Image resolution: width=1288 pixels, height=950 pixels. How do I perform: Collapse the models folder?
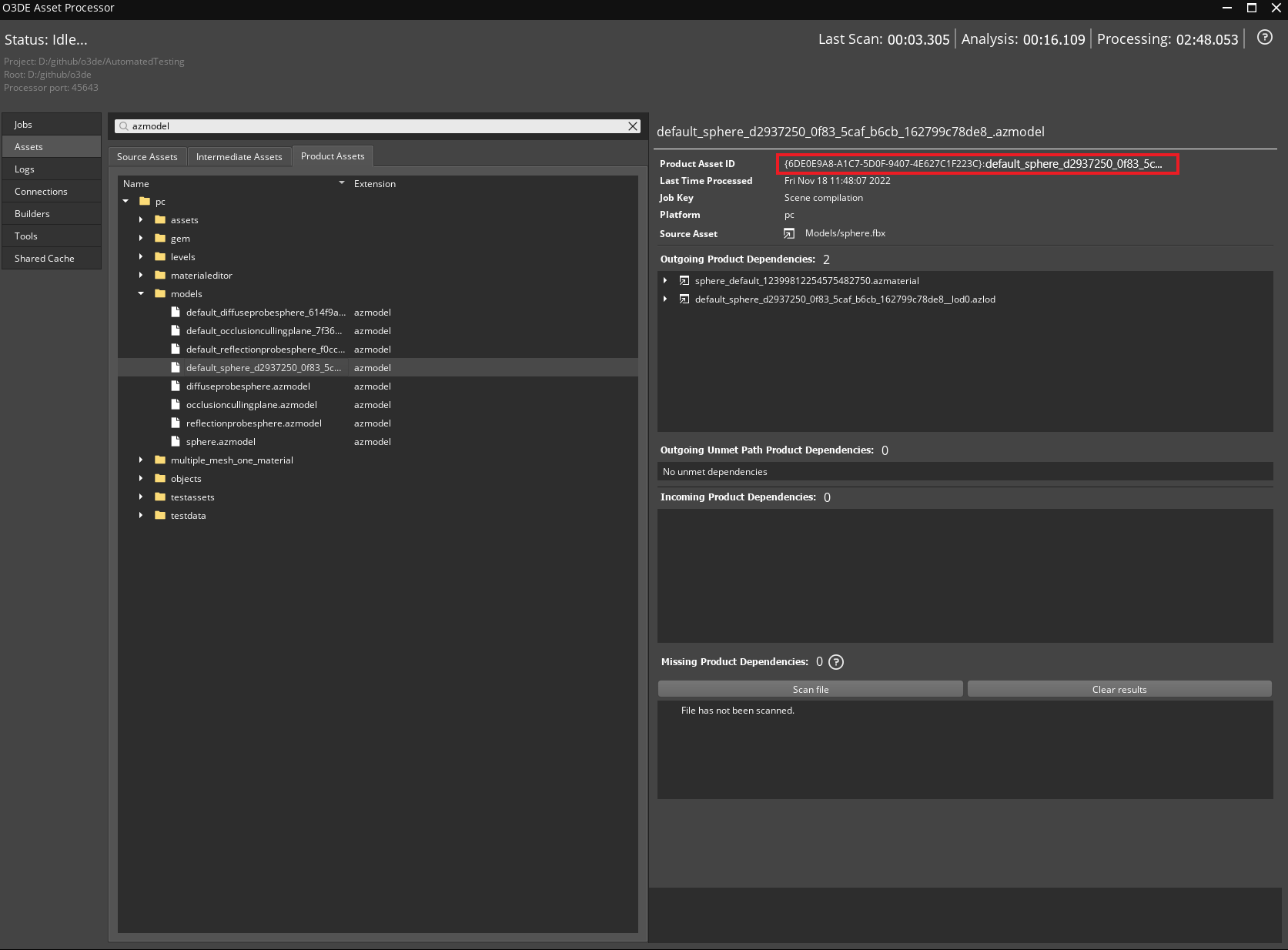coord(140,293)
